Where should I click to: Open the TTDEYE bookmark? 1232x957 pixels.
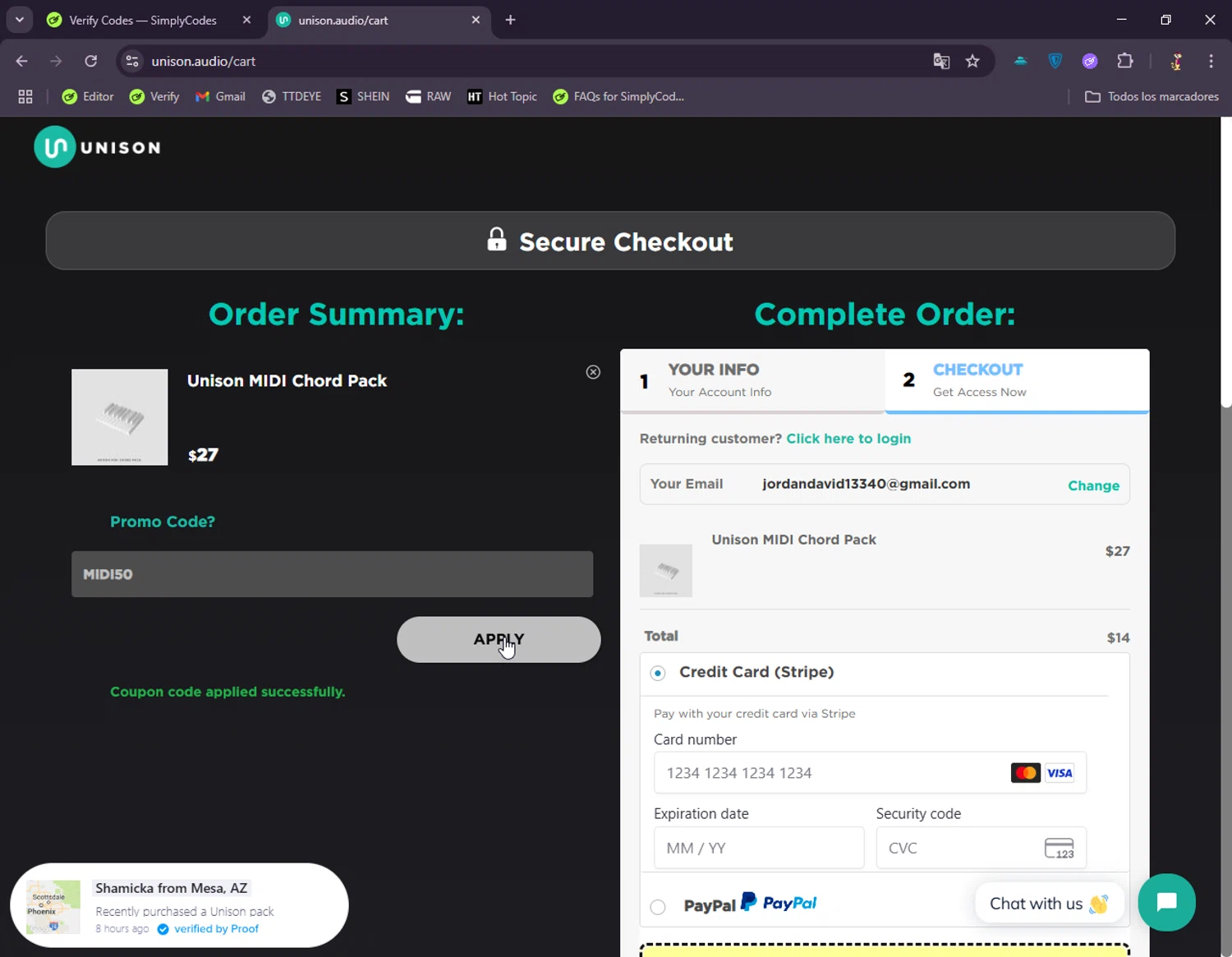292,97
